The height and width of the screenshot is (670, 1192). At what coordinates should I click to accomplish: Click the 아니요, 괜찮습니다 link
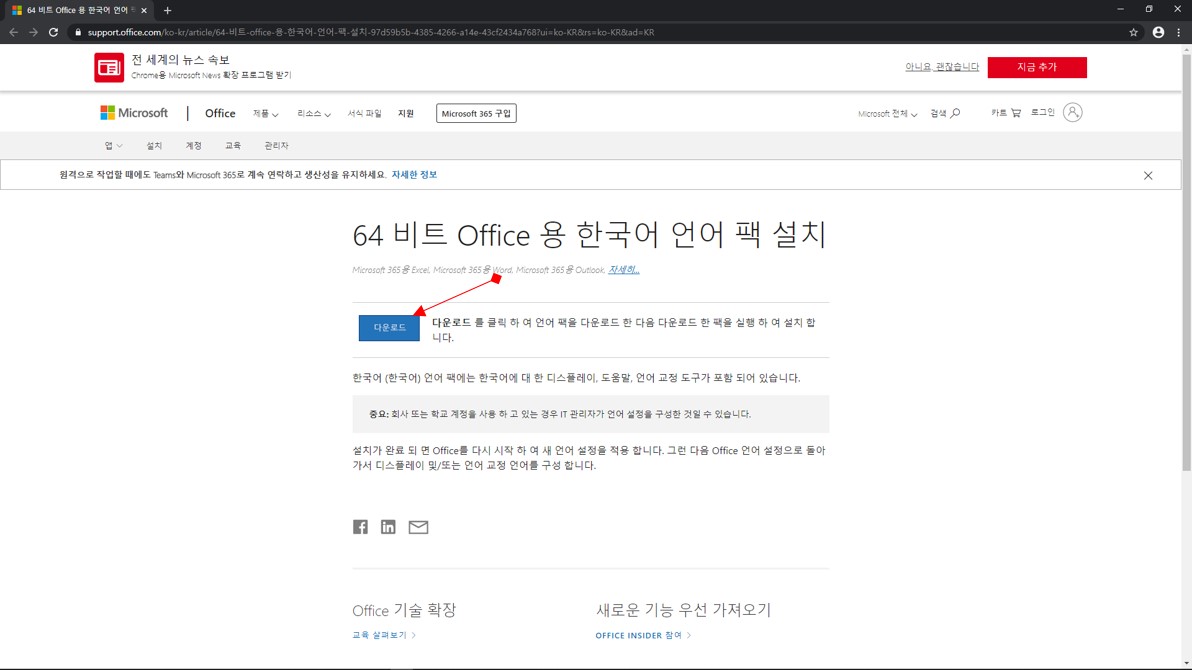pyautogui.click(x=942, y=67)
